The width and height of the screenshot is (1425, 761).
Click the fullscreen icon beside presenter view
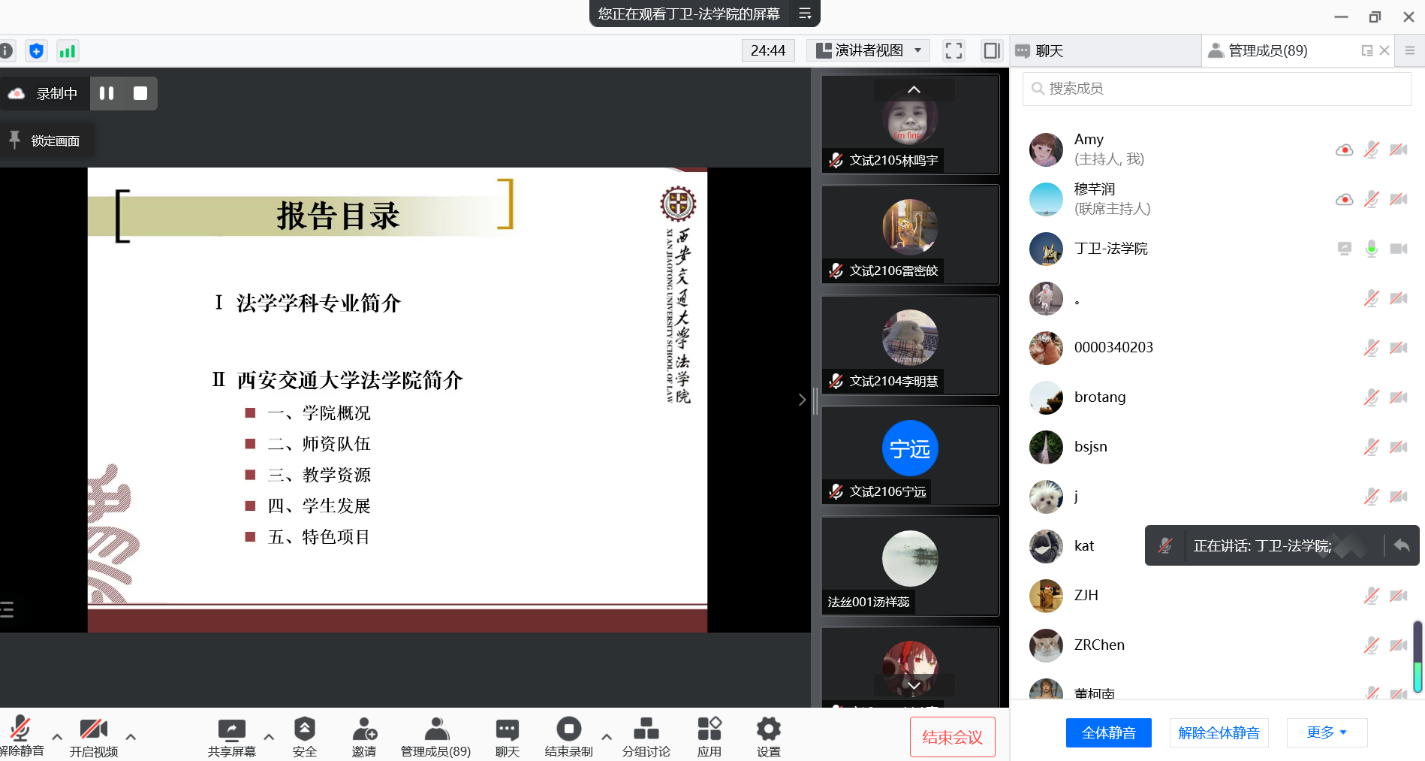[x=954, y=50]
